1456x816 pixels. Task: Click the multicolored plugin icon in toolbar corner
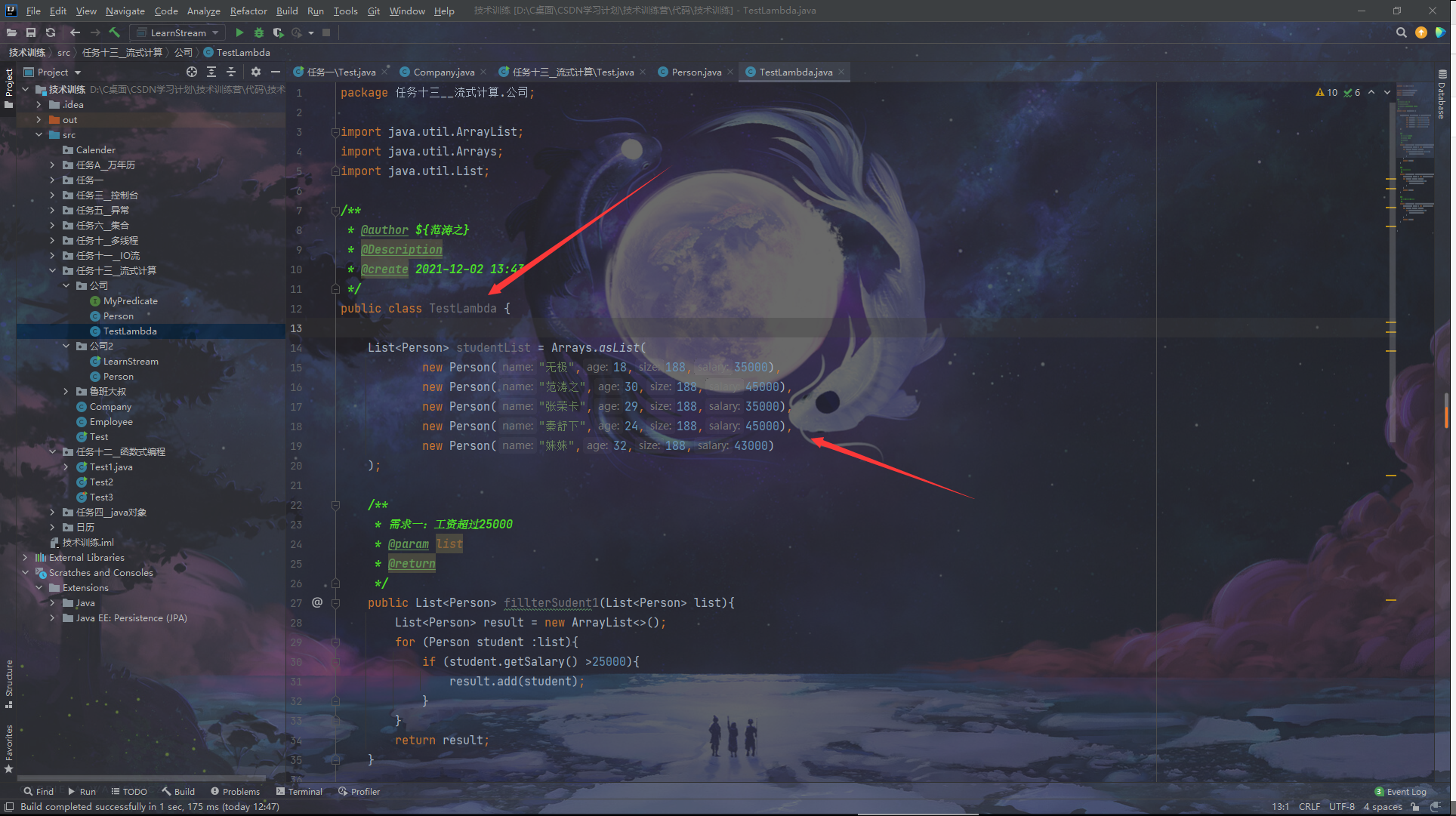click(x=1440, y=32)
